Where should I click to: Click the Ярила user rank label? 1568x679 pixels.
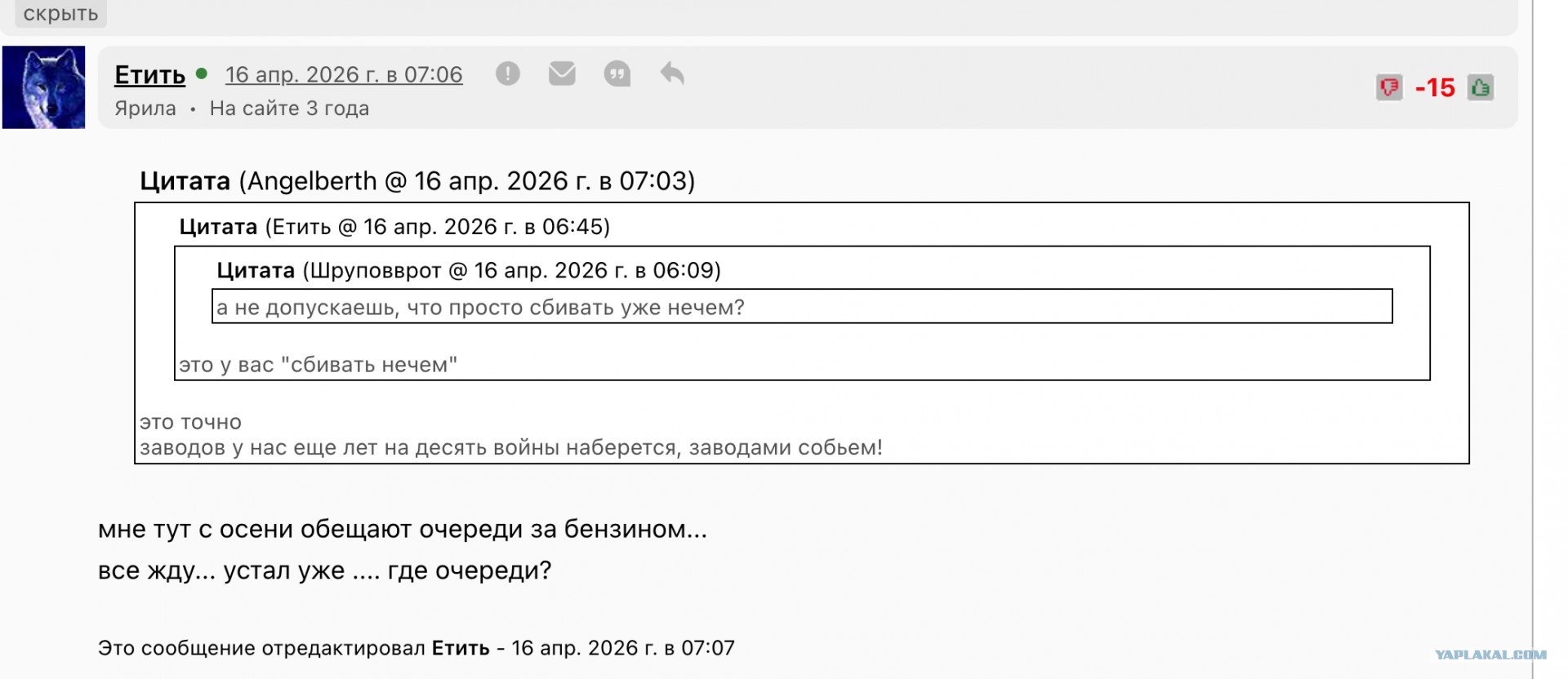145,109
